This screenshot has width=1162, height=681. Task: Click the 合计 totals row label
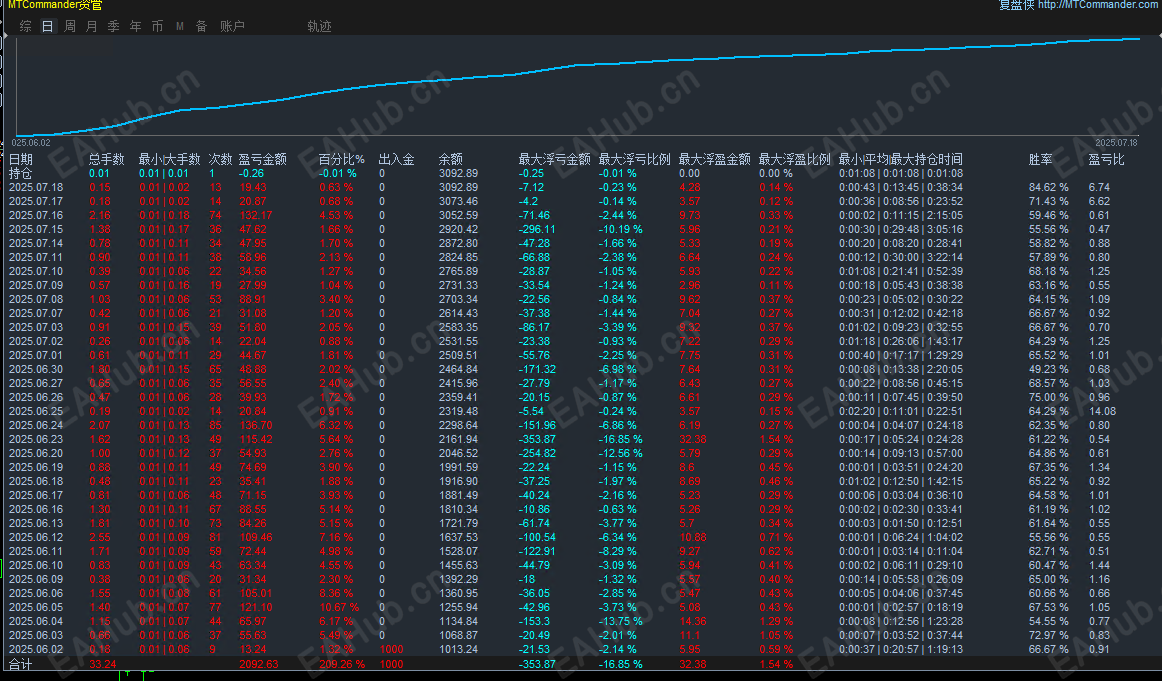click(x=21, y=664)
